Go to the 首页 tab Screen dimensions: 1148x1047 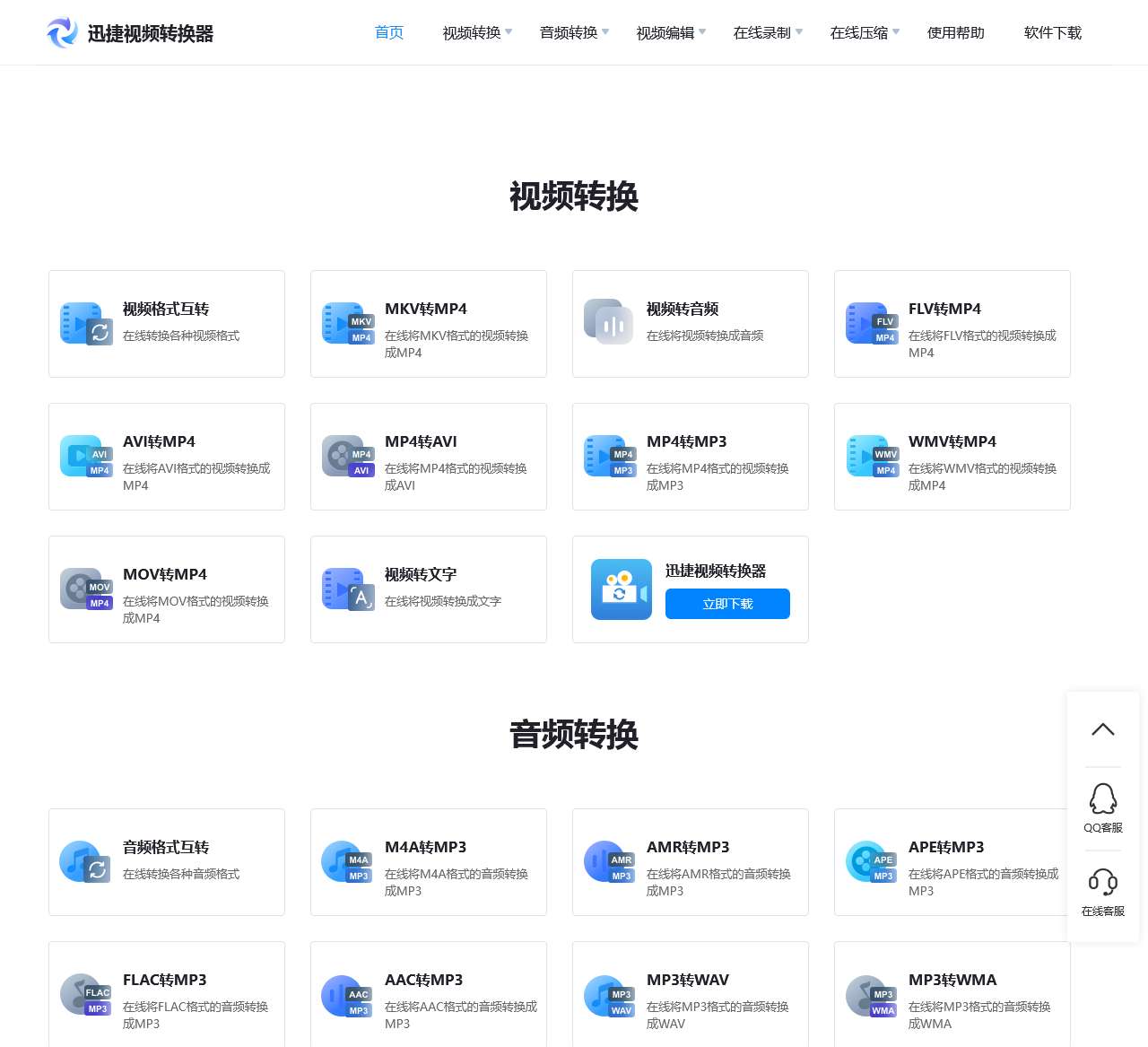point(389,33)
